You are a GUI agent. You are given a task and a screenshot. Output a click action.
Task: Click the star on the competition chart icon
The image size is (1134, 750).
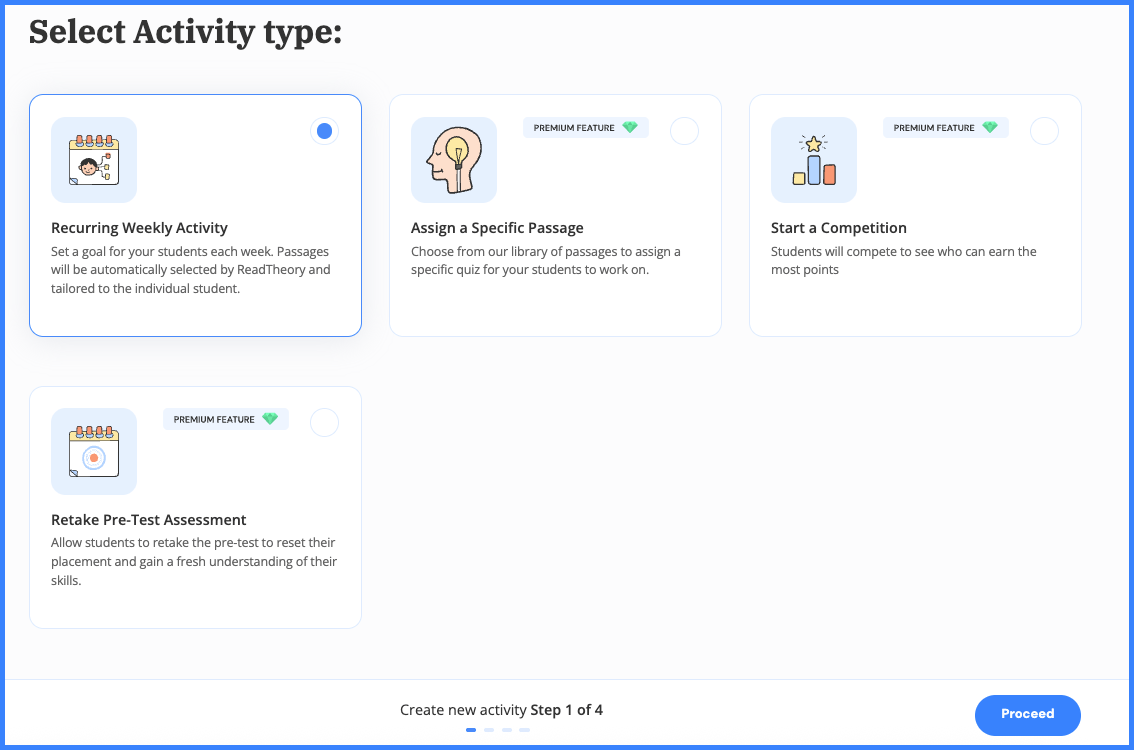click(811, 143)
